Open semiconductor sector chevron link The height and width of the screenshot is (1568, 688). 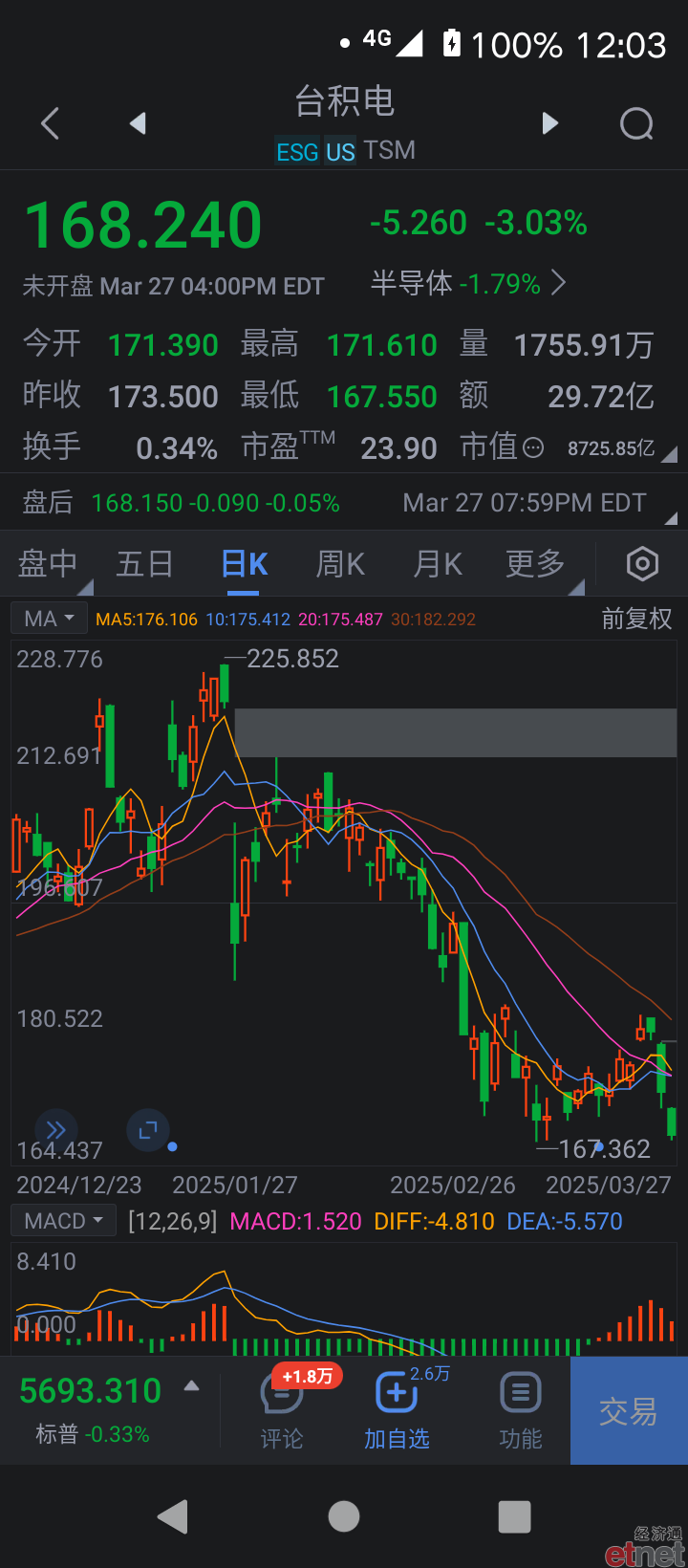coord(559,283)
